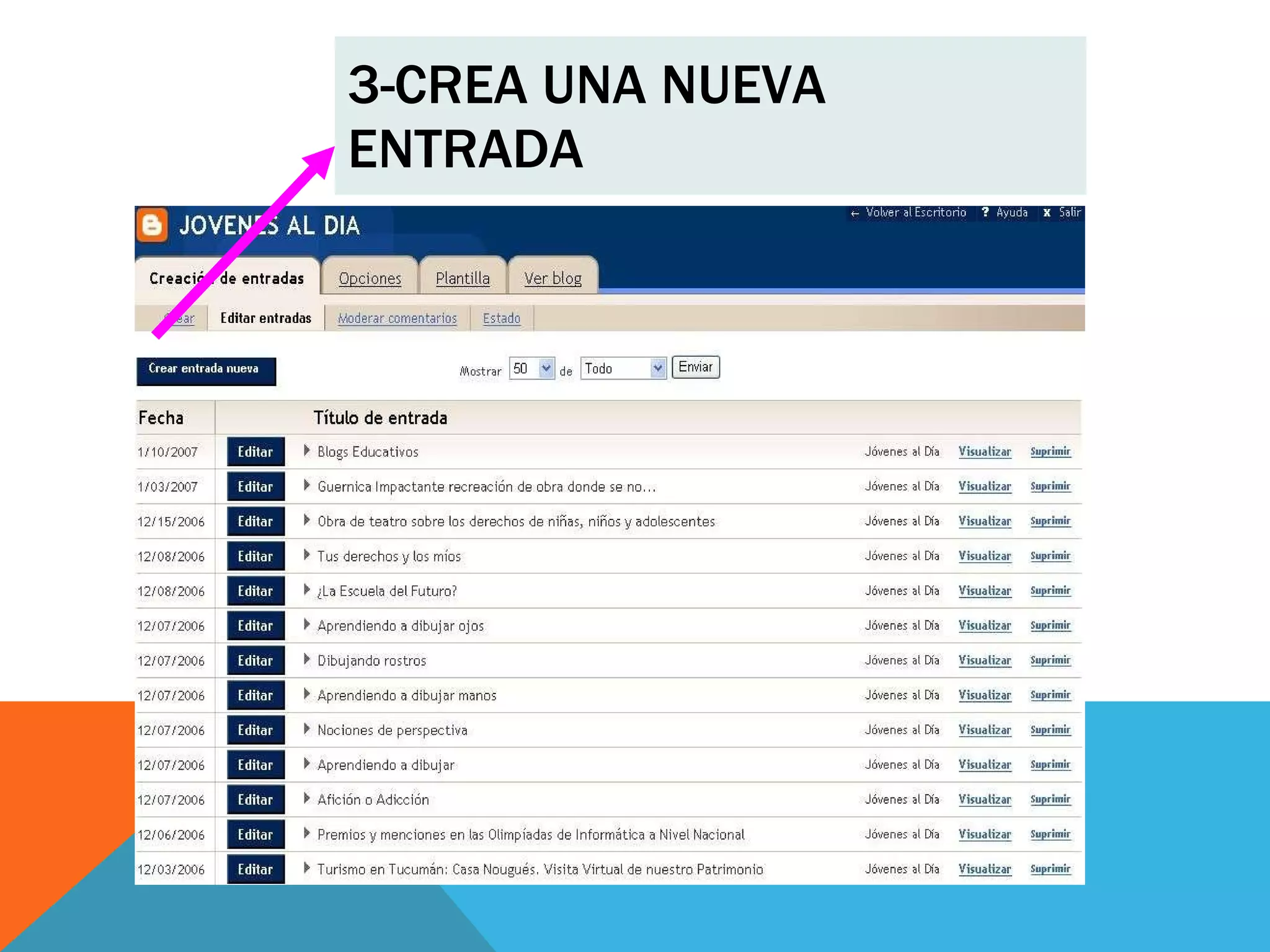Click Editar for Dibujando rostros
Screen dimensions: 1270x952
click(255, 660)
